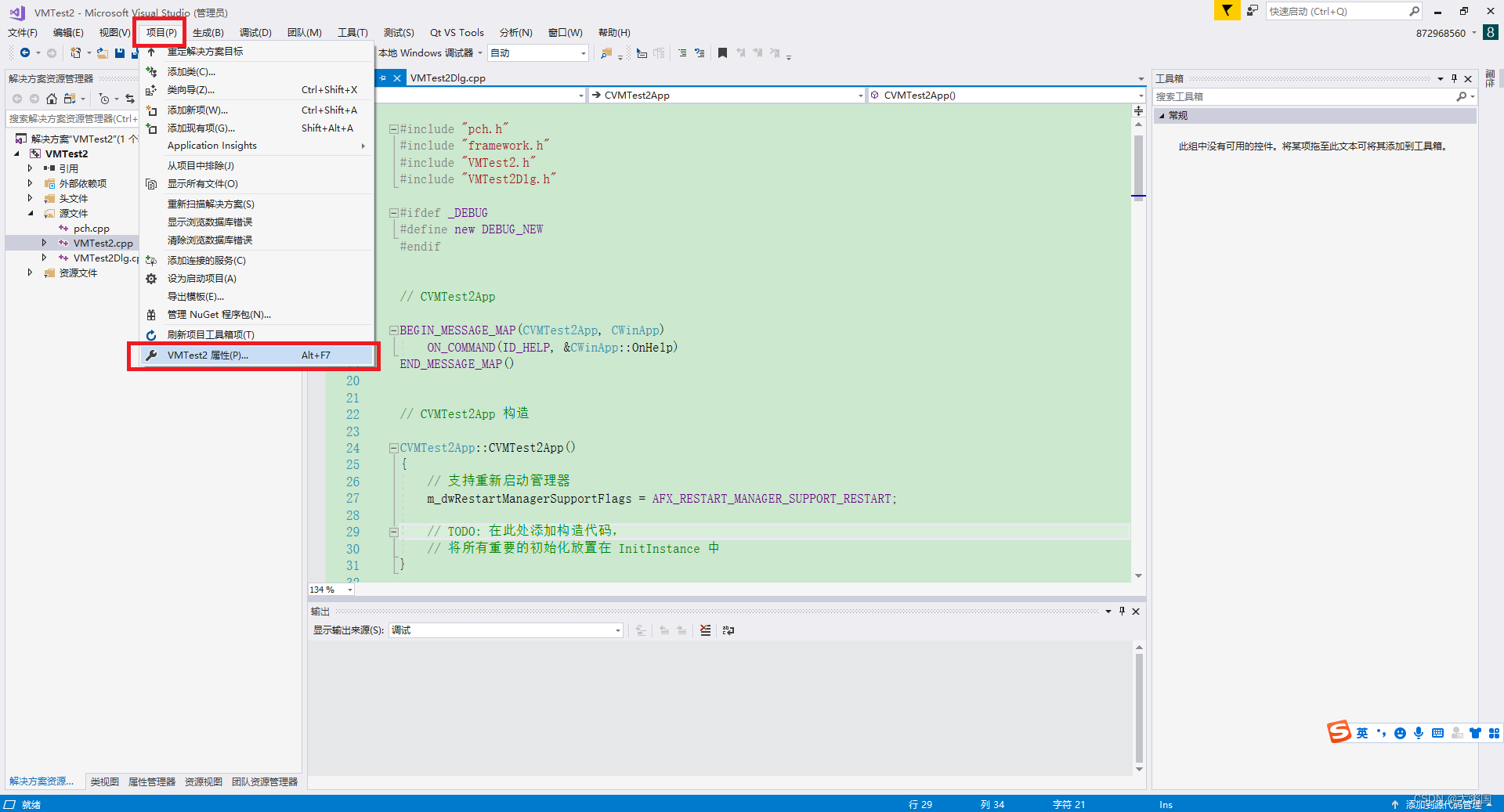Toggle word wrap in the output panel
This screenshot has width=1504, height=812.
pos(728,630)
